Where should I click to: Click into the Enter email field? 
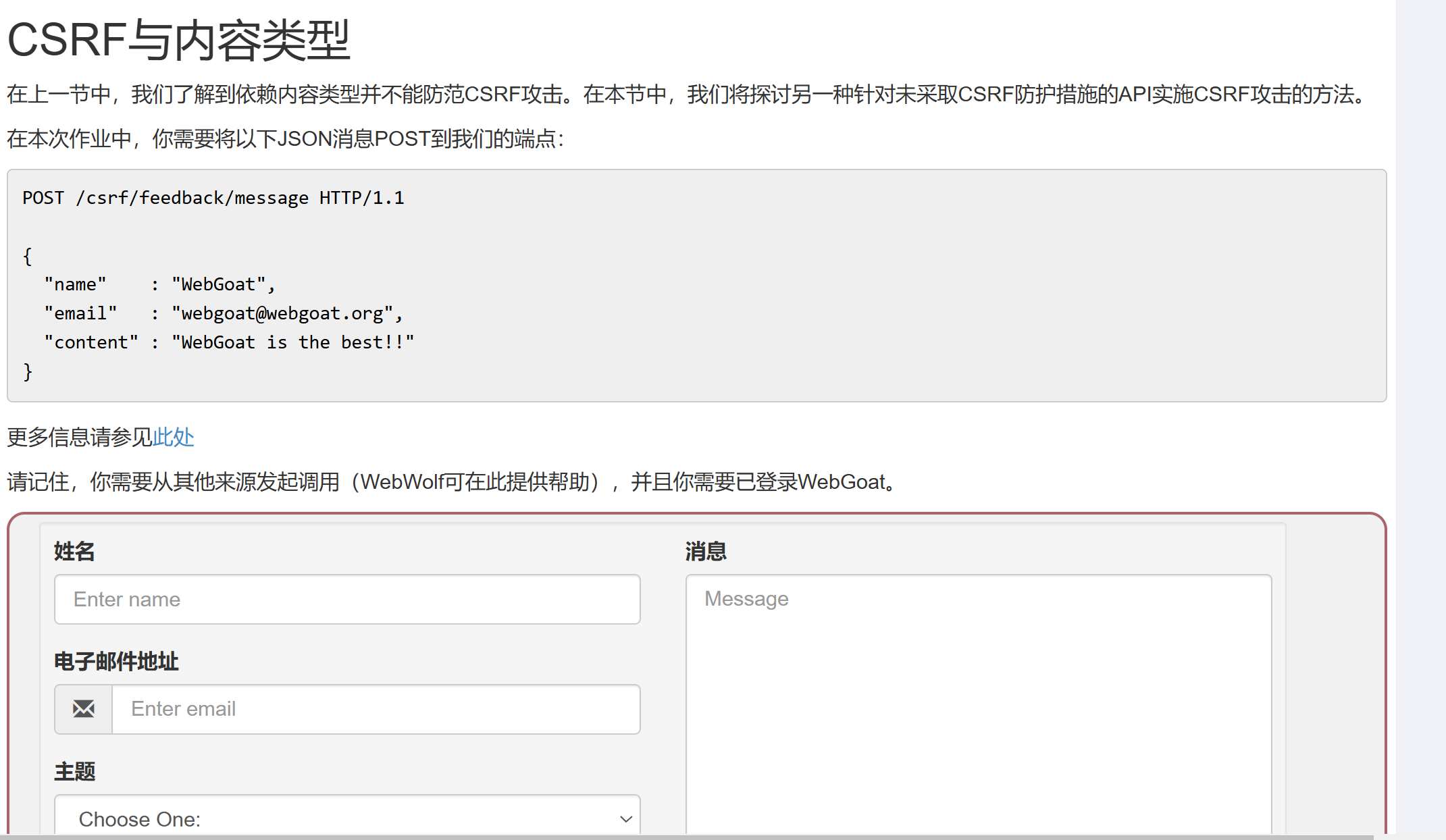(x=376, y=709)
